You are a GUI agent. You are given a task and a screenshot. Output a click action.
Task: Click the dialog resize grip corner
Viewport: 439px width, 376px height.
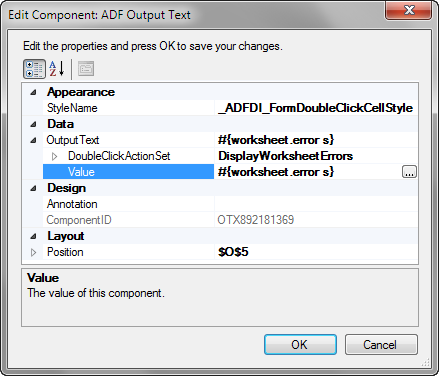pos(426,363)
